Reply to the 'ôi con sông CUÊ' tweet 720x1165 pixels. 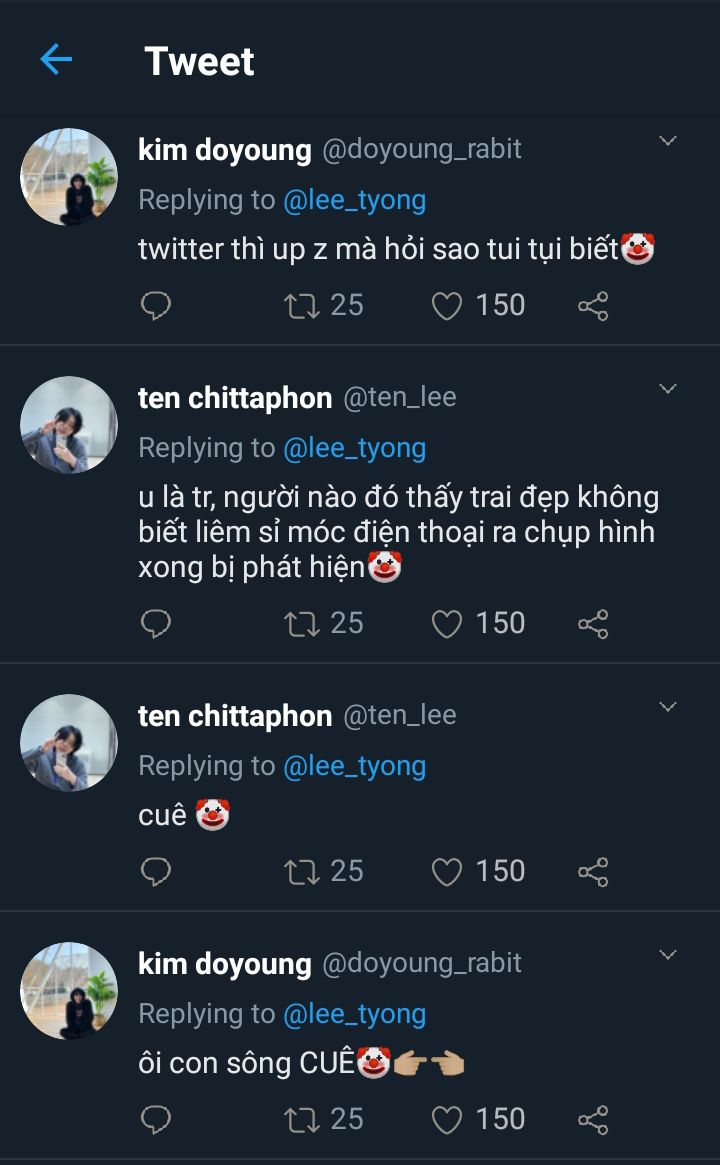(x=155, y=1119)
